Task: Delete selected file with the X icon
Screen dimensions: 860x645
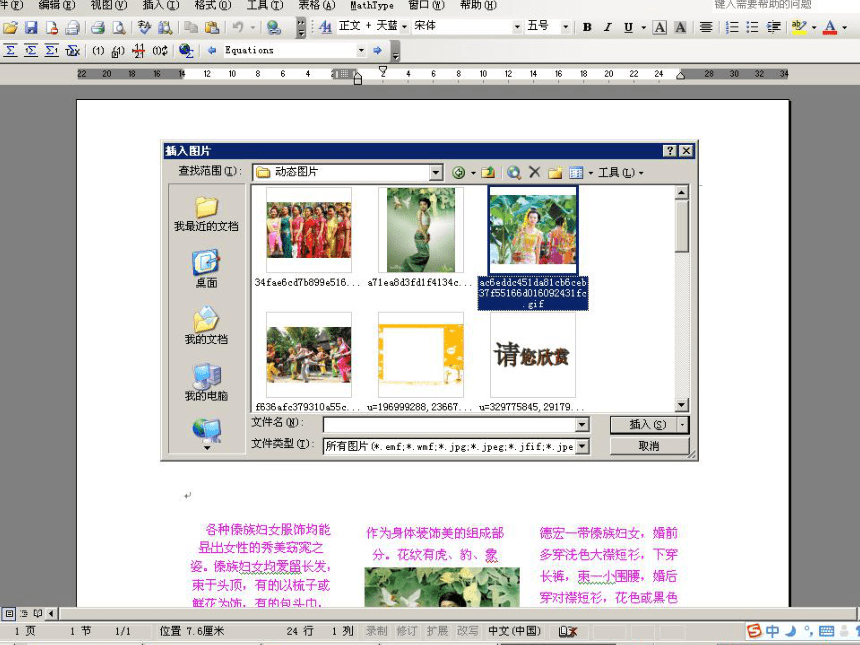Action: (x=534, y=172)
